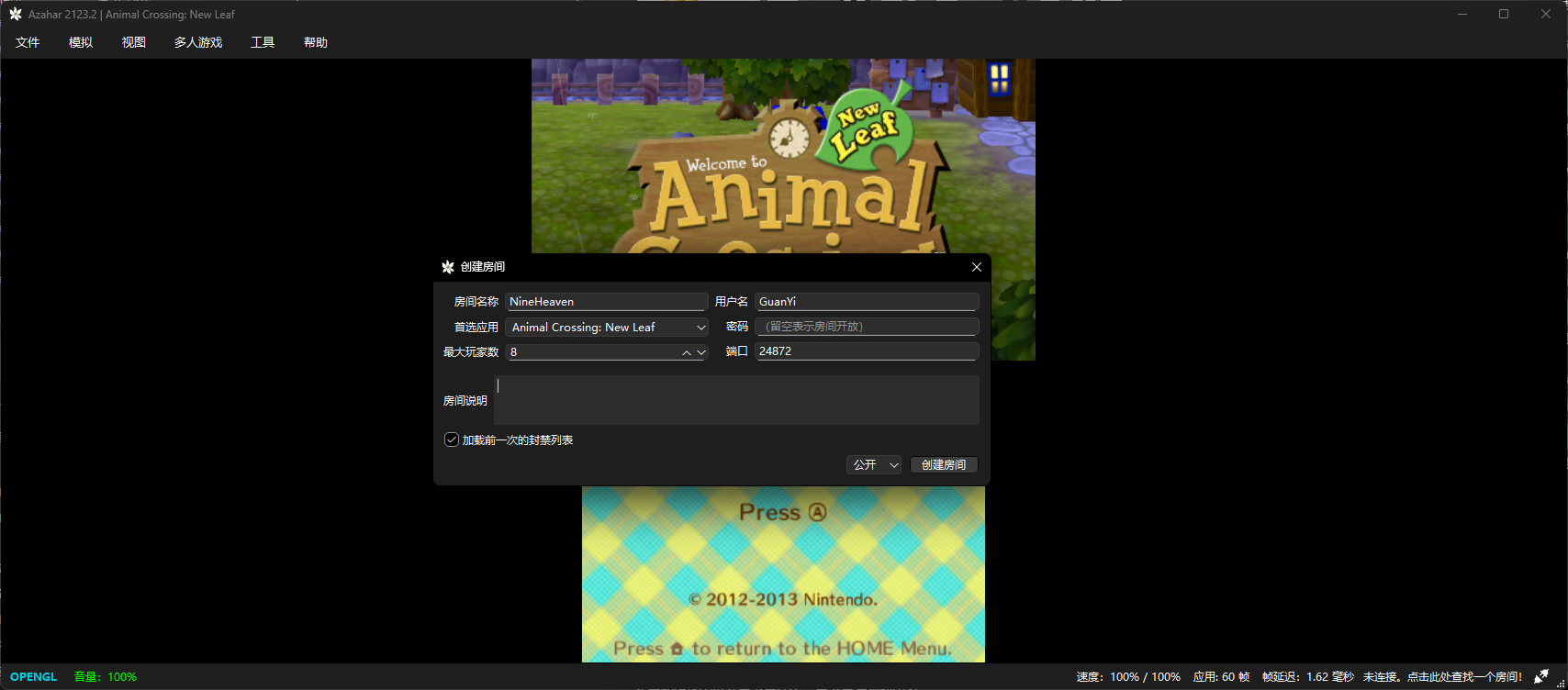Click the 创建房间 dialog logo icon
This screenshot has height=690, width=1568.
[448, 267]
